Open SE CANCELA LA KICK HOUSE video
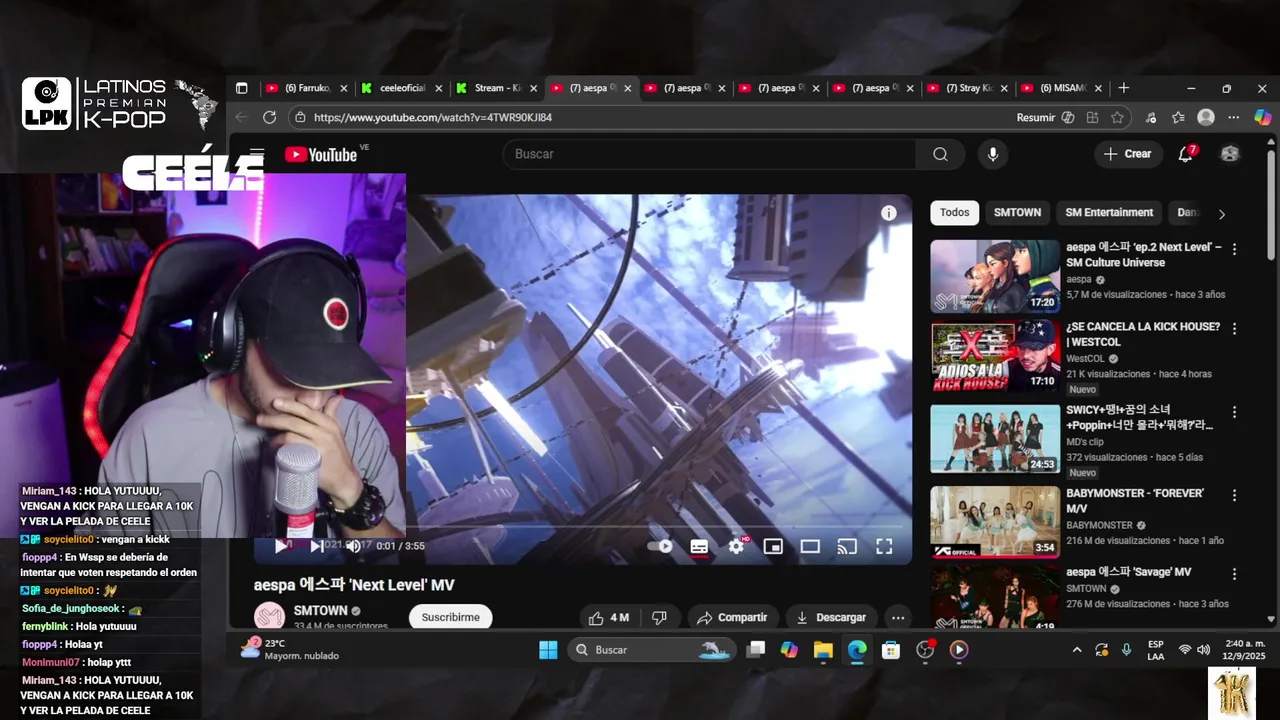 pos(995,356)
